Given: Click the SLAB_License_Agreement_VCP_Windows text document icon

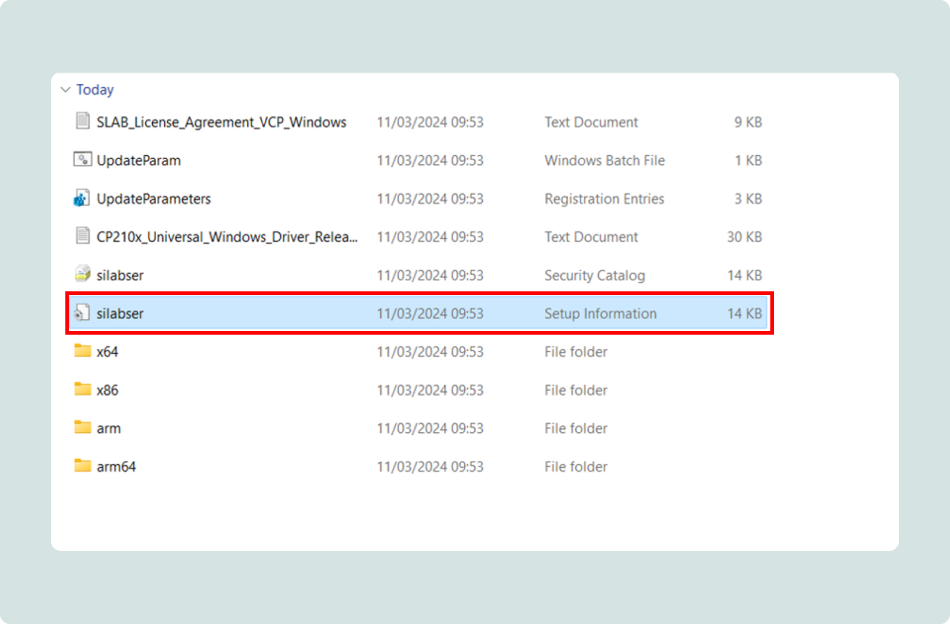Looking at the screenshot, I should 82,121.
